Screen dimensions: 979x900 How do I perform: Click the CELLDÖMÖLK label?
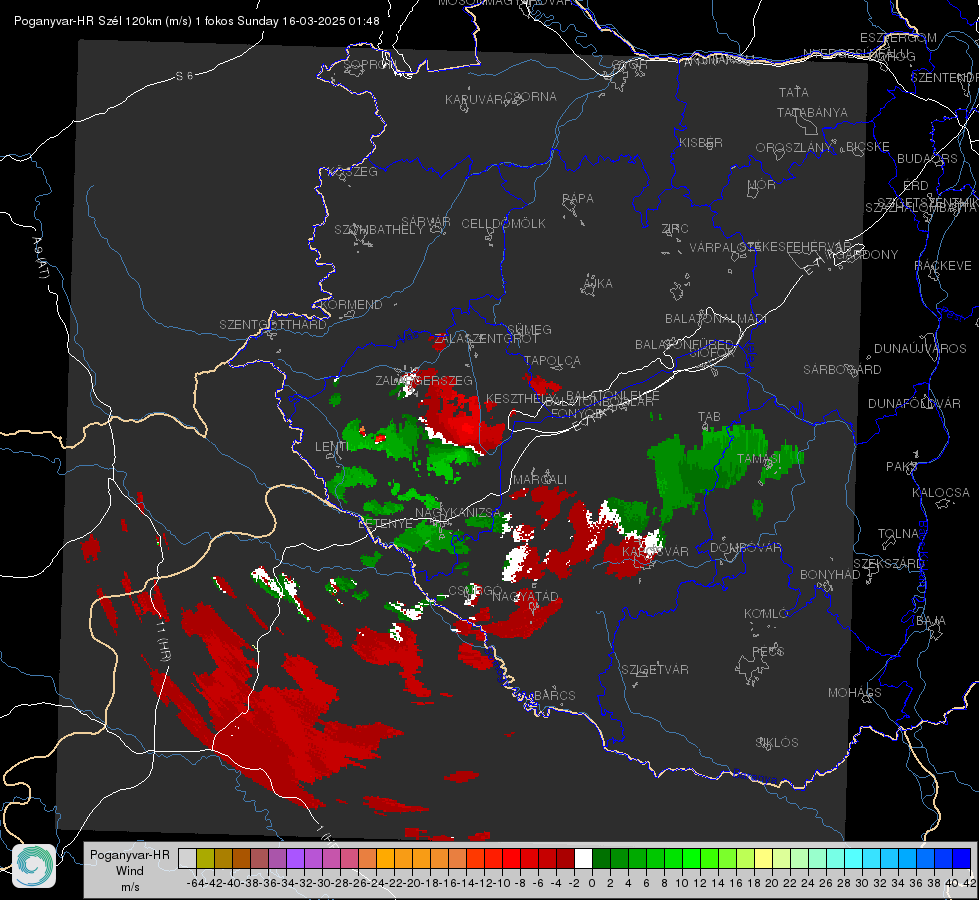click(x=503, y=224)
